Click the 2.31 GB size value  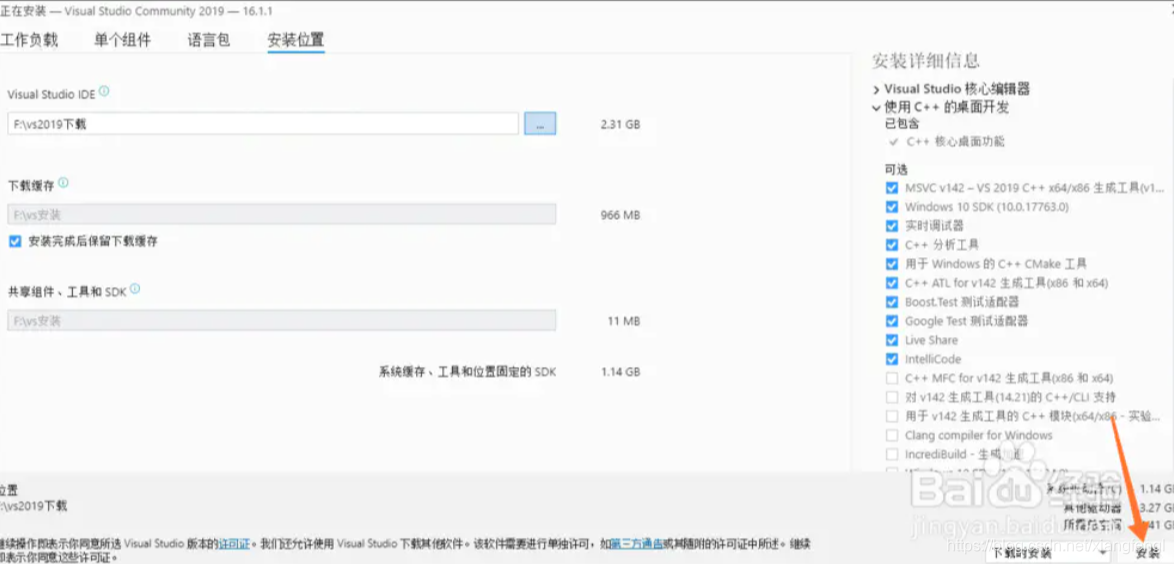620,124
